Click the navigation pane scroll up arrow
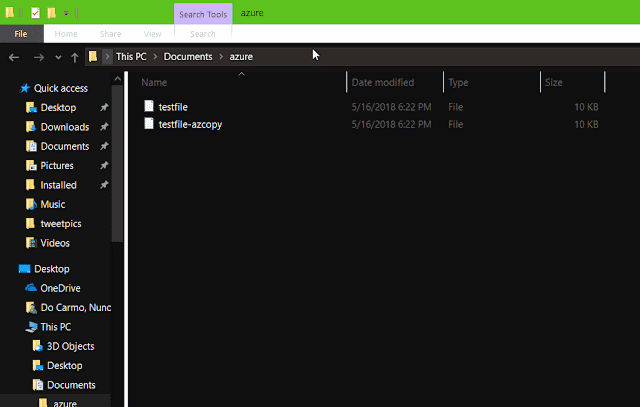The height and width of the screenshot is (407, 640). click(x=118, y=78)
